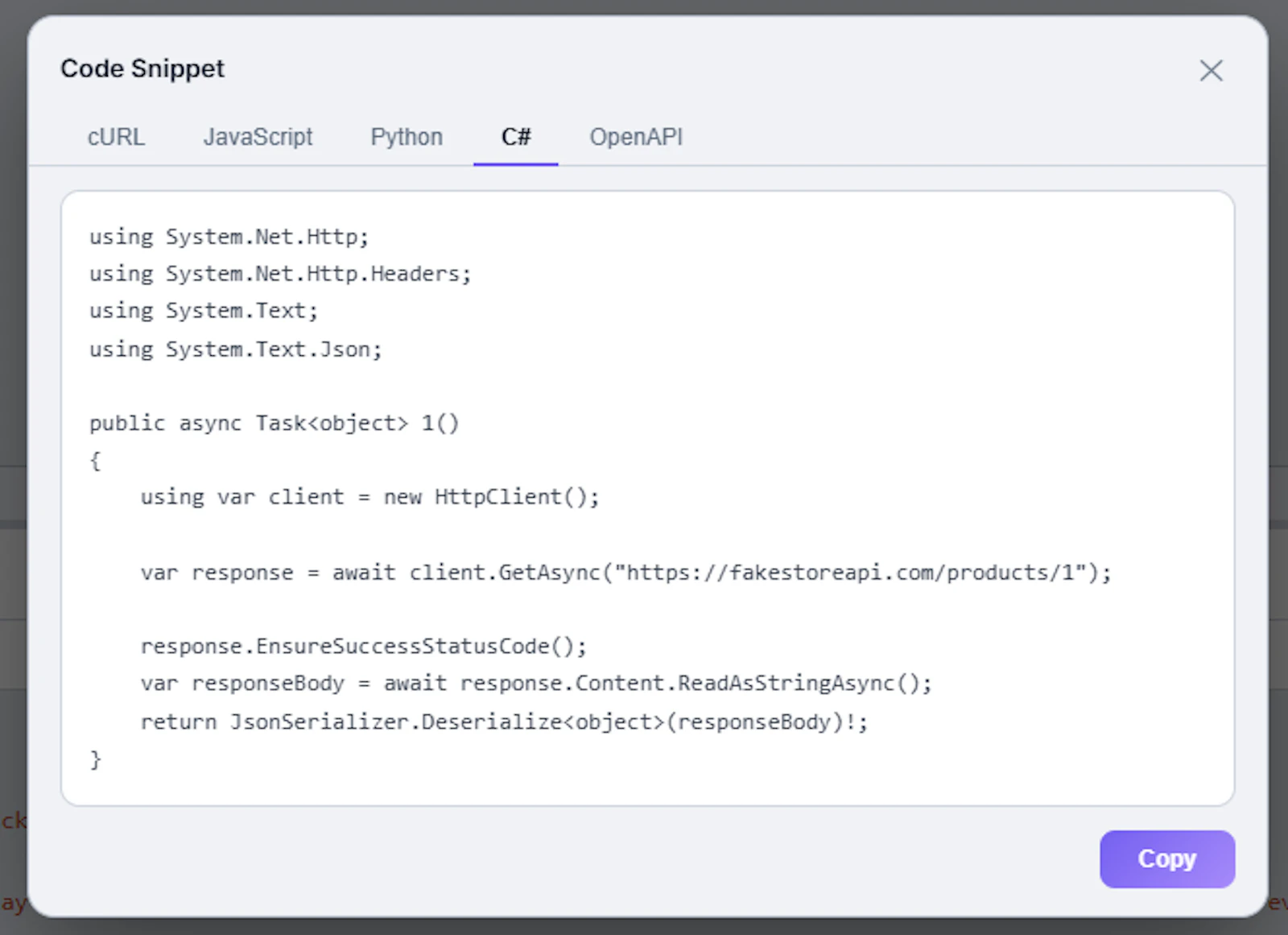Viewport: 1288px width, 935px height.
Task: Click the 'var responseBody' ReadAsStringAsync line
Action: pos(536,684)
